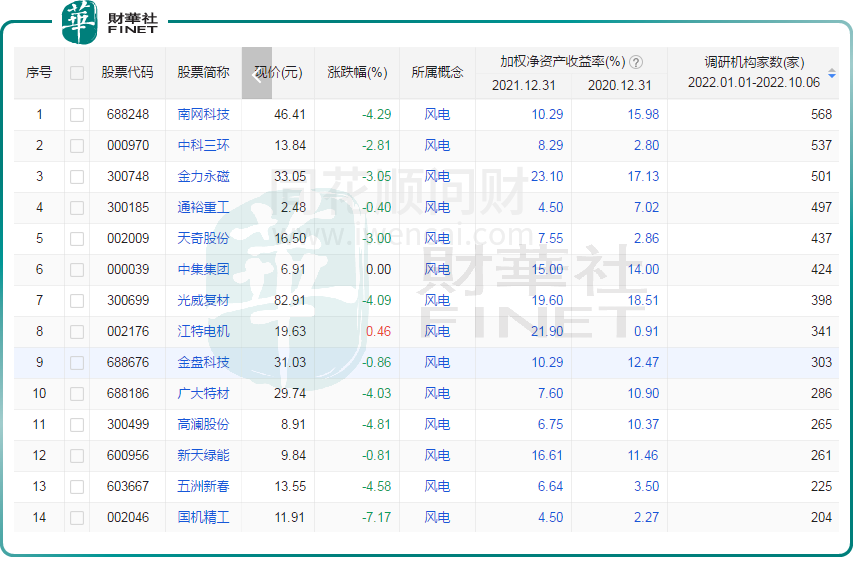The image size is (853, 577).
Task: Select the 江特电机 row checkbox
Action: click(x=77, y=332)
